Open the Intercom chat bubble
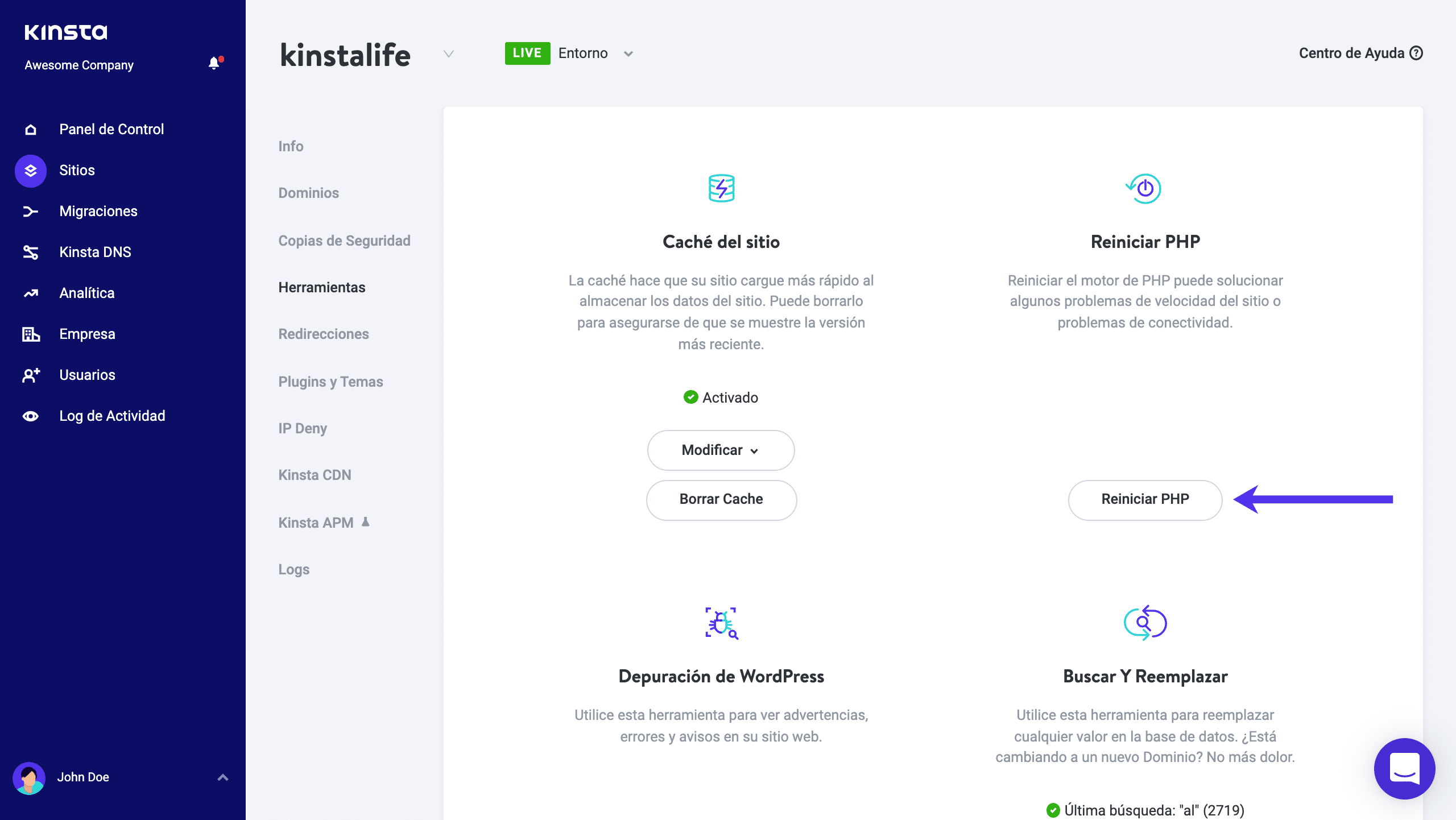Image resolution: width=1456 pixels, height=820 pixels. tap(1404, 768)
